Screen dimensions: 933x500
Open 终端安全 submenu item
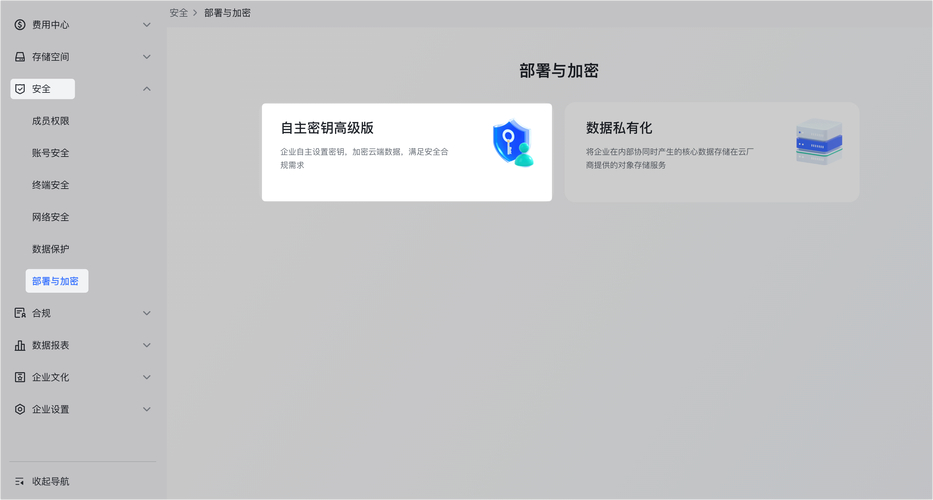[x=51, y=185]
